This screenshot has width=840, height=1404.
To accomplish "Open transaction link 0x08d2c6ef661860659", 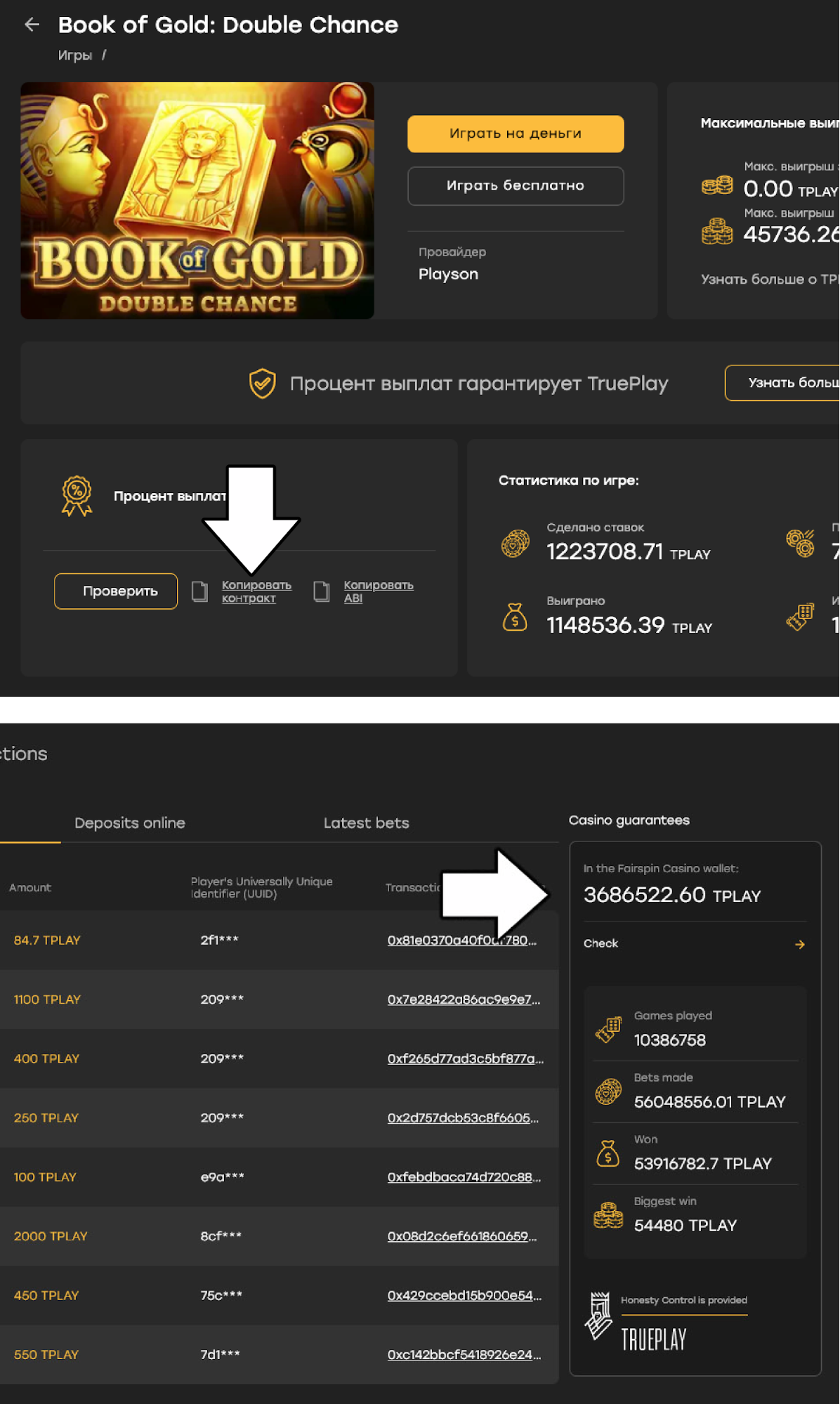I will pos(462,1236).
